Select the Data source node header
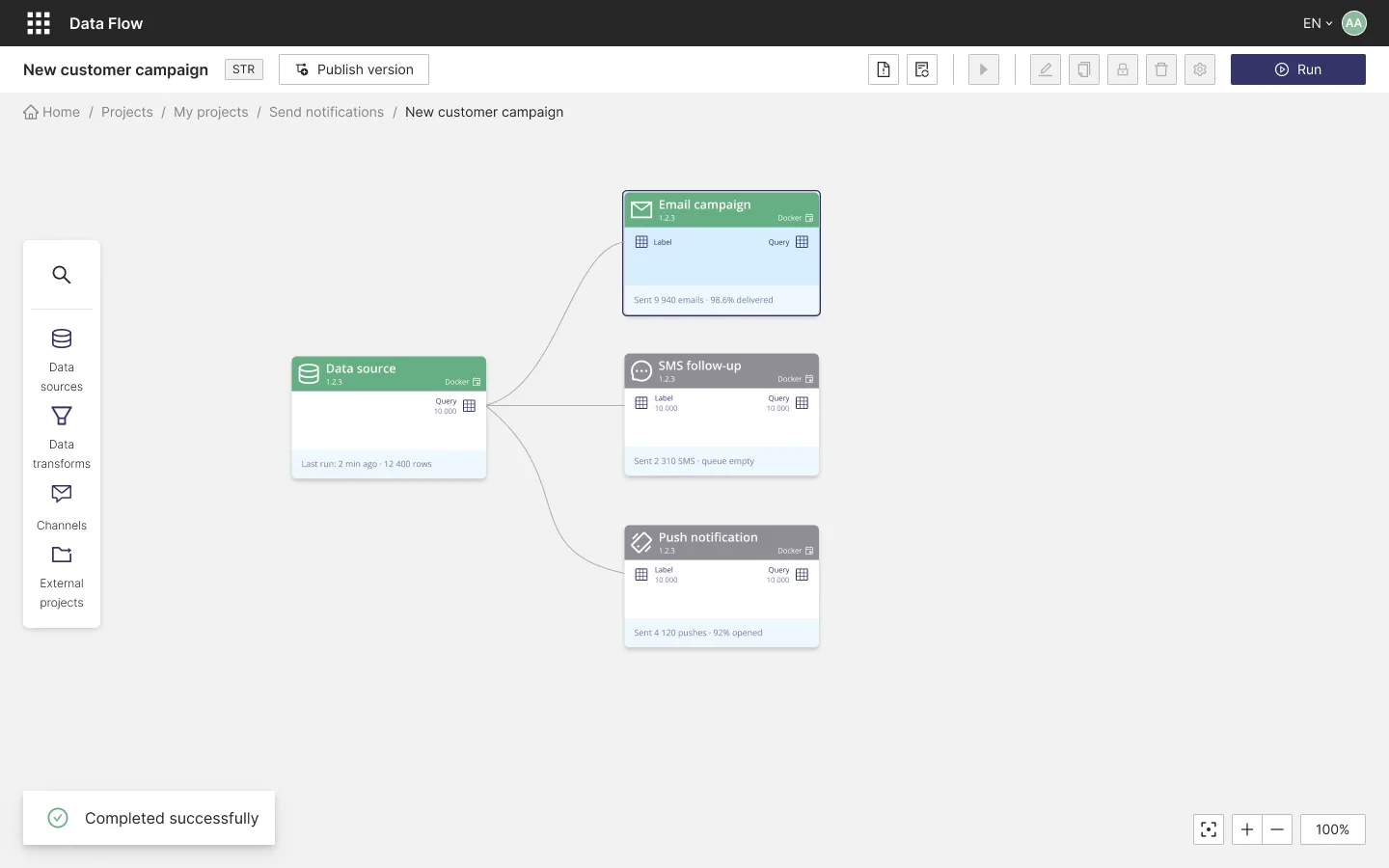Viewport: 1389px width, 868px height. click(x=389, y=374)
